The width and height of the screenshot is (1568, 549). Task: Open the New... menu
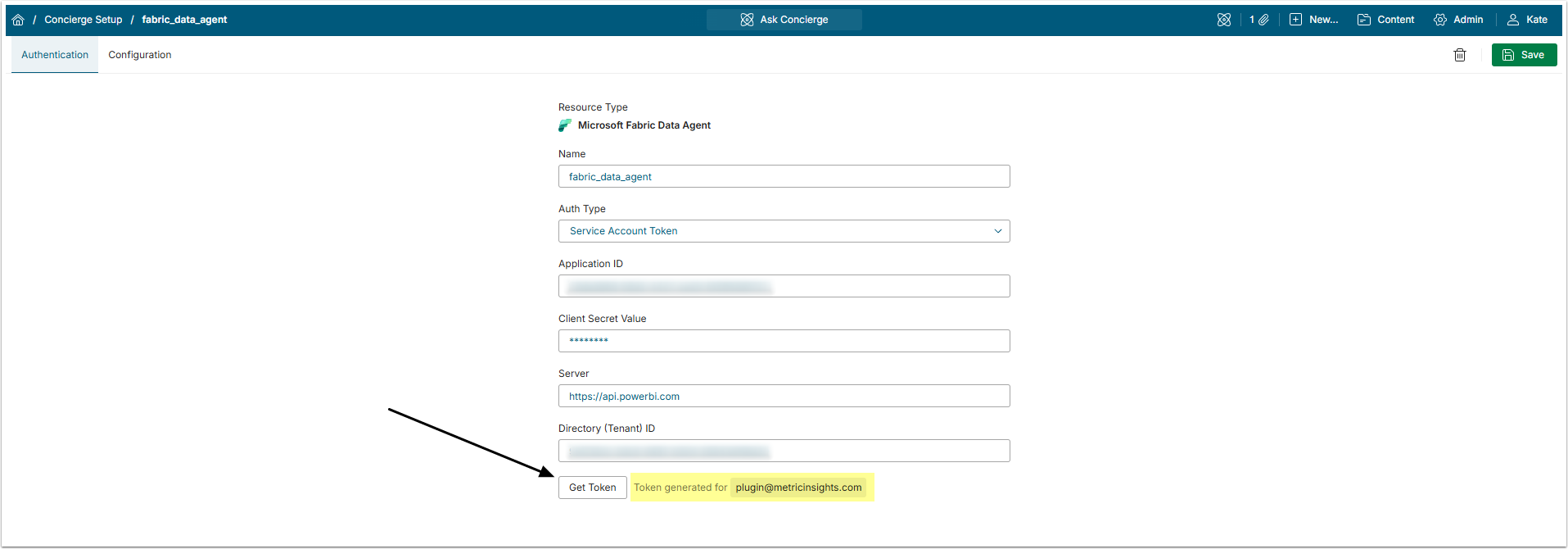[x=1313, y=20]
